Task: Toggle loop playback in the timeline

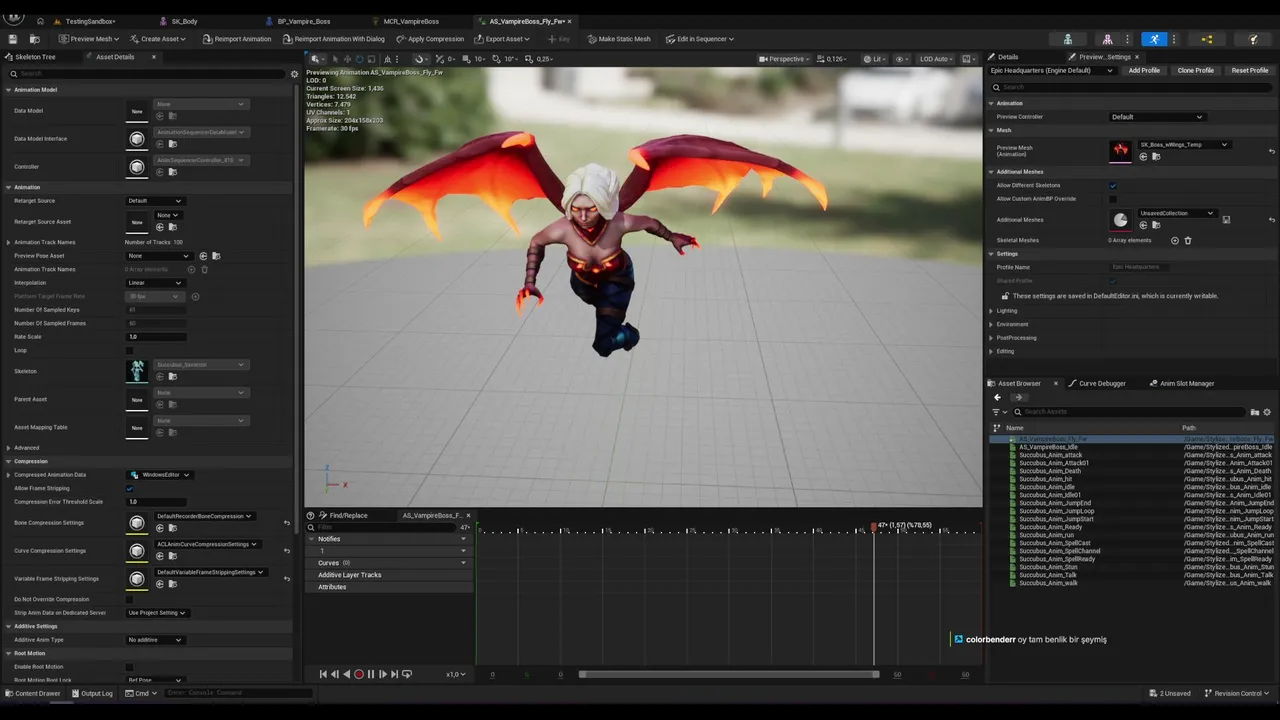Action: click(407, 674)
